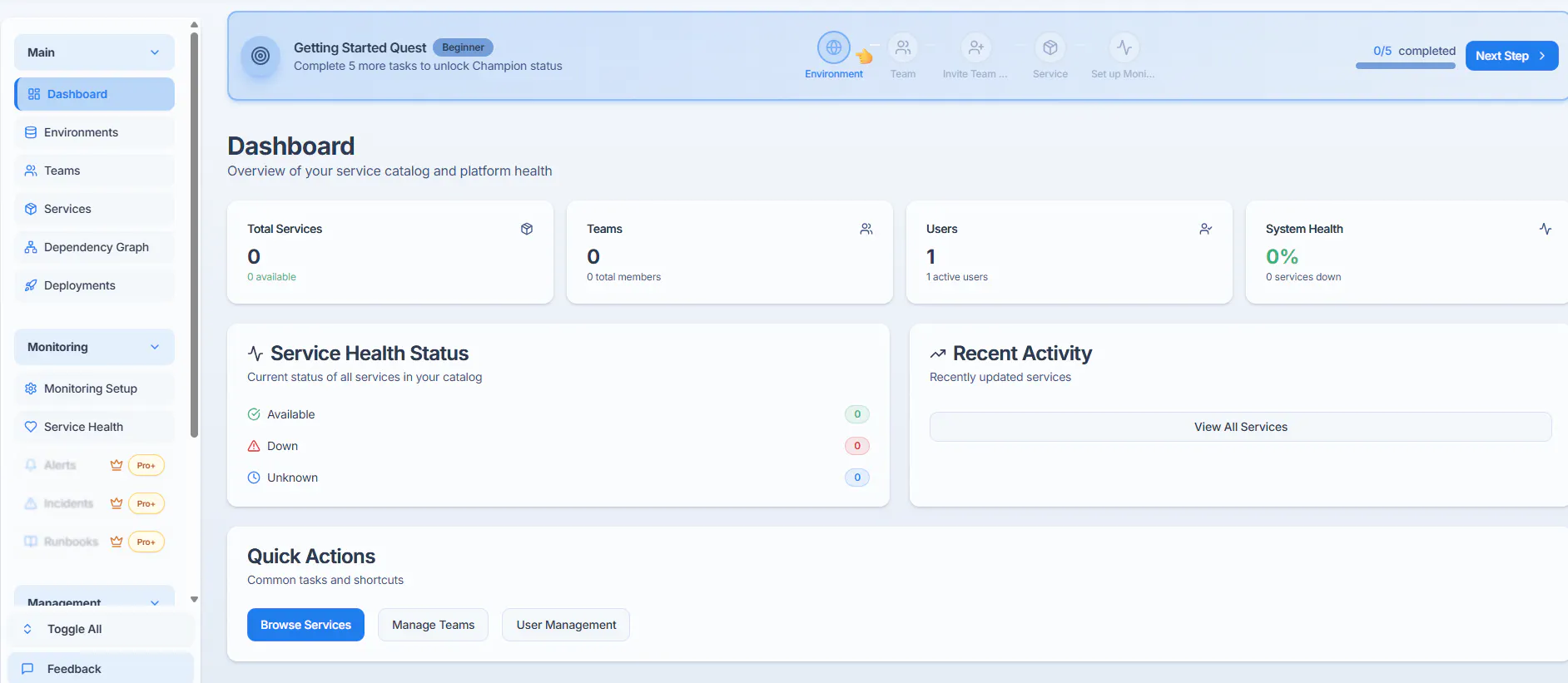The height and width of the screenshot is (683, 1568).
Task: Click the trending arrow icon beside Recent Activity
Action: (938, 354)
